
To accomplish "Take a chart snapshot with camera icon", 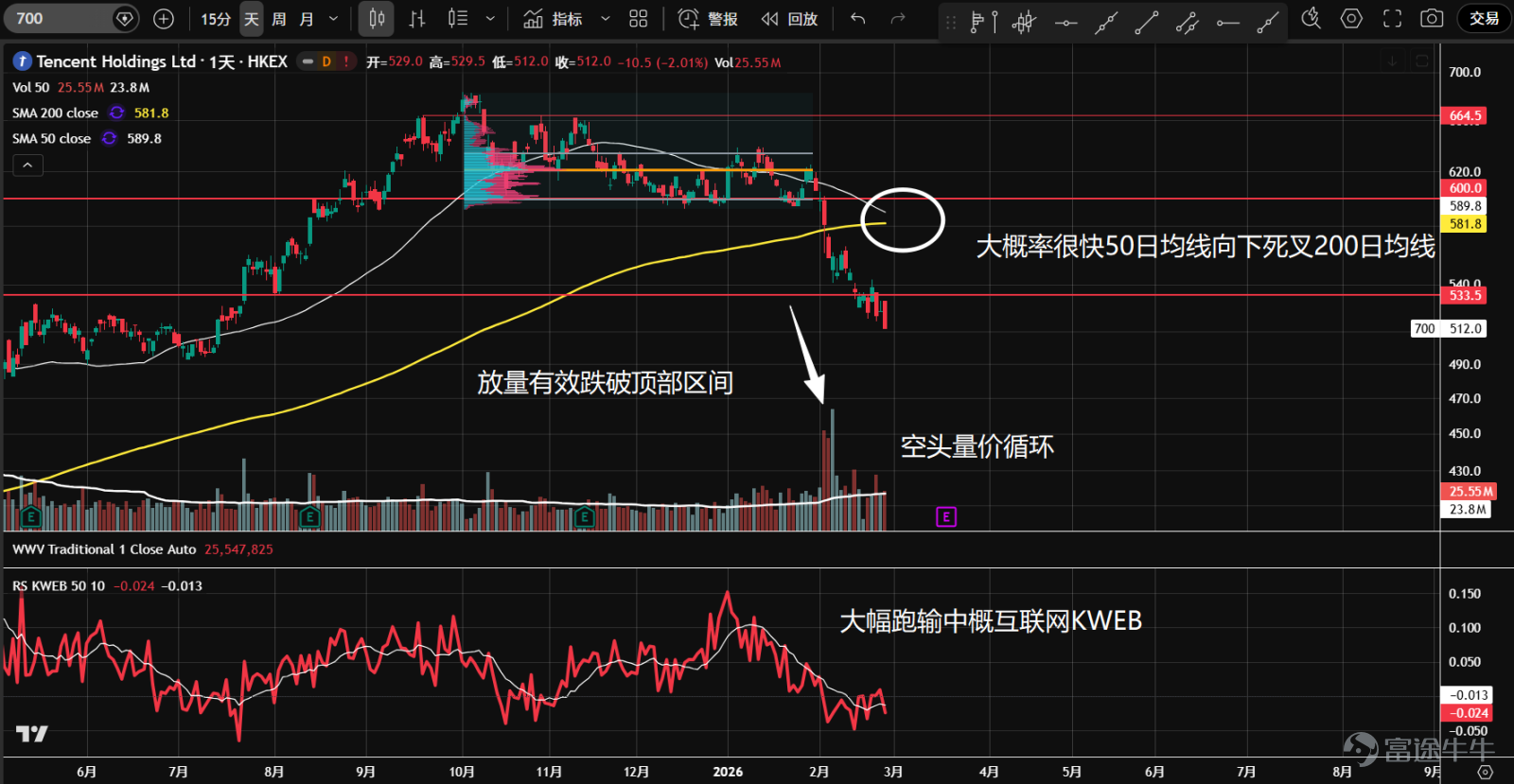I will (1432, 18).
